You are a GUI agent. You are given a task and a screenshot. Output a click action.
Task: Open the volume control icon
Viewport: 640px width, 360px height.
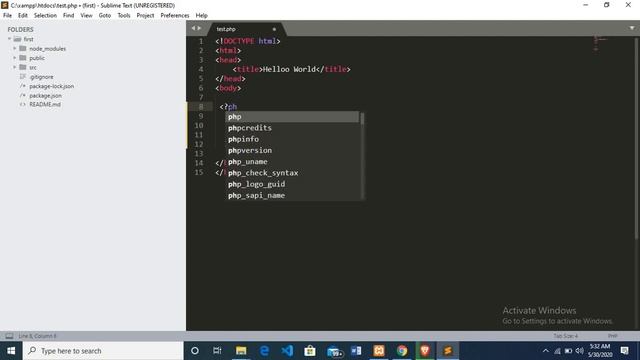579,351
